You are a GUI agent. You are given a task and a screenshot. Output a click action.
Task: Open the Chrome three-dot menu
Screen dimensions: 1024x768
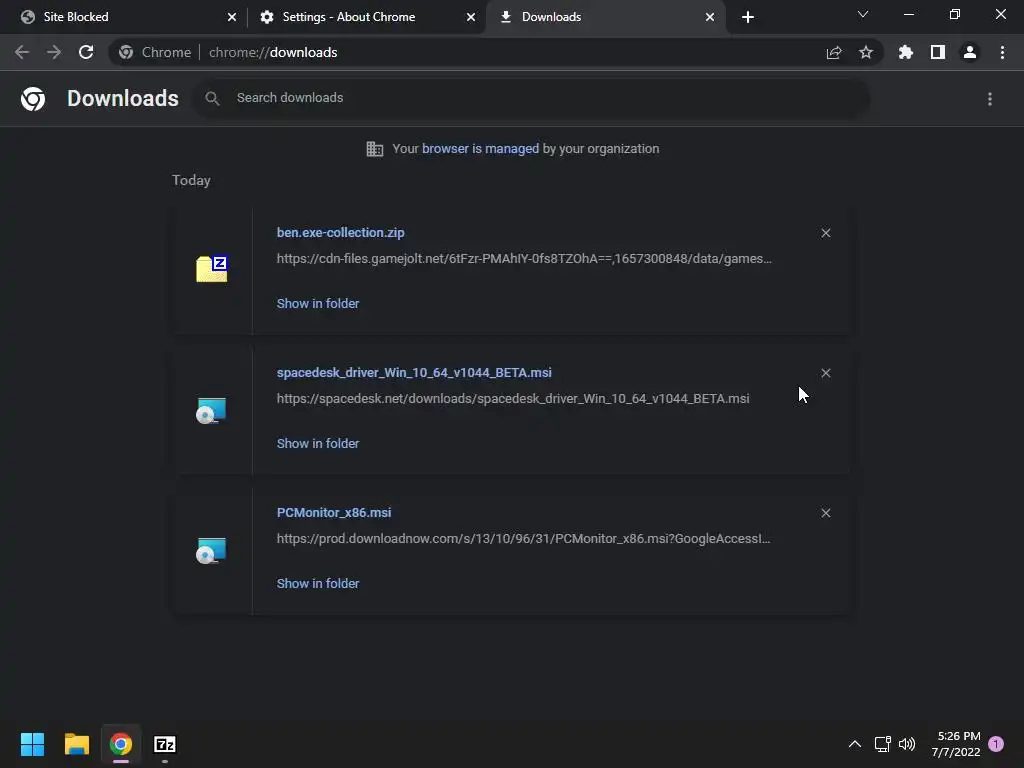[1002, 52]
